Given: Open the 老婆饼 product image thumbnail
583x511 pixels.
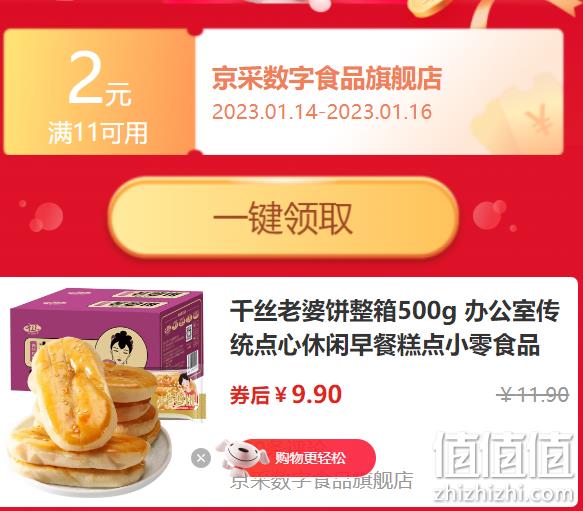Looking at the screenshot, I should pos(108,391).
